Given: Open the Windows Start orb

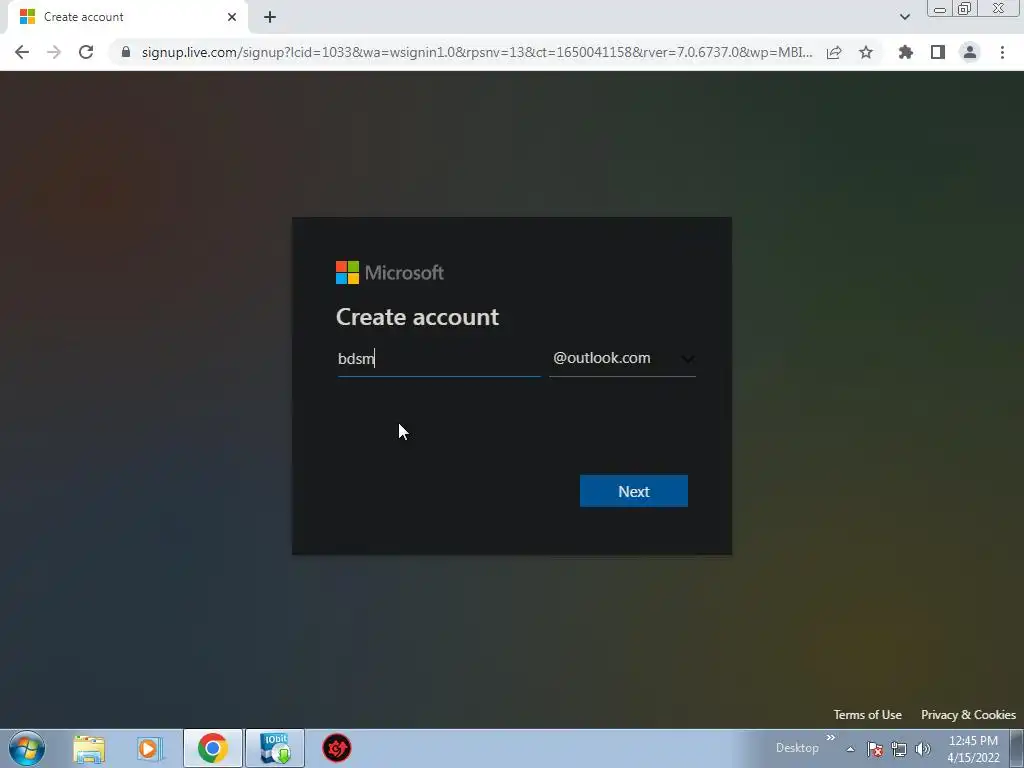Looking at the screenshot, I should pos(27,748).
